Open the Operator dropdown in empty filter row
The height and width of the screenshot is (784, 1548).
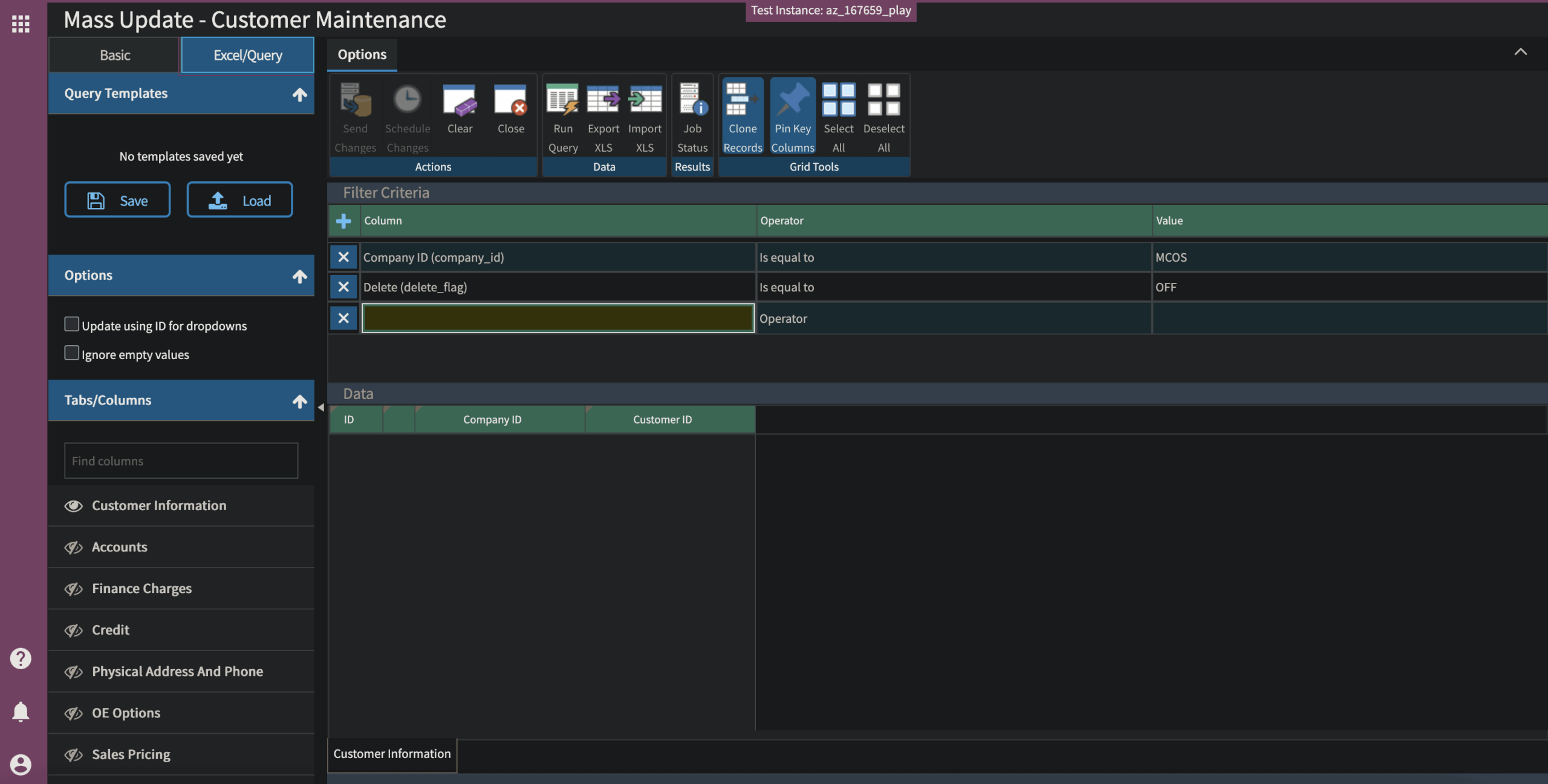click(953, 319)
